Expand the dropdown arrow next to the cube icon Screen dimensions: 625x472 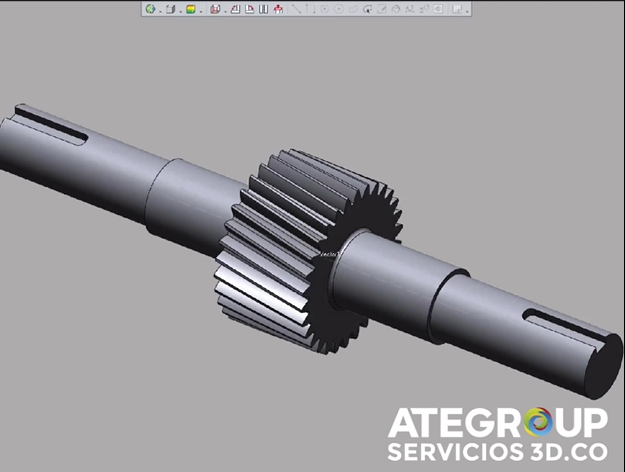(179, 10)
